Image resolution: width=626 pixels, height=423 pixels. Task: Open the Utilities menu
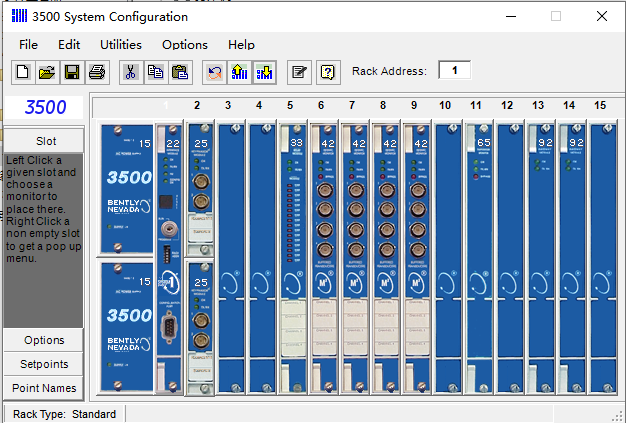(120, 44)
